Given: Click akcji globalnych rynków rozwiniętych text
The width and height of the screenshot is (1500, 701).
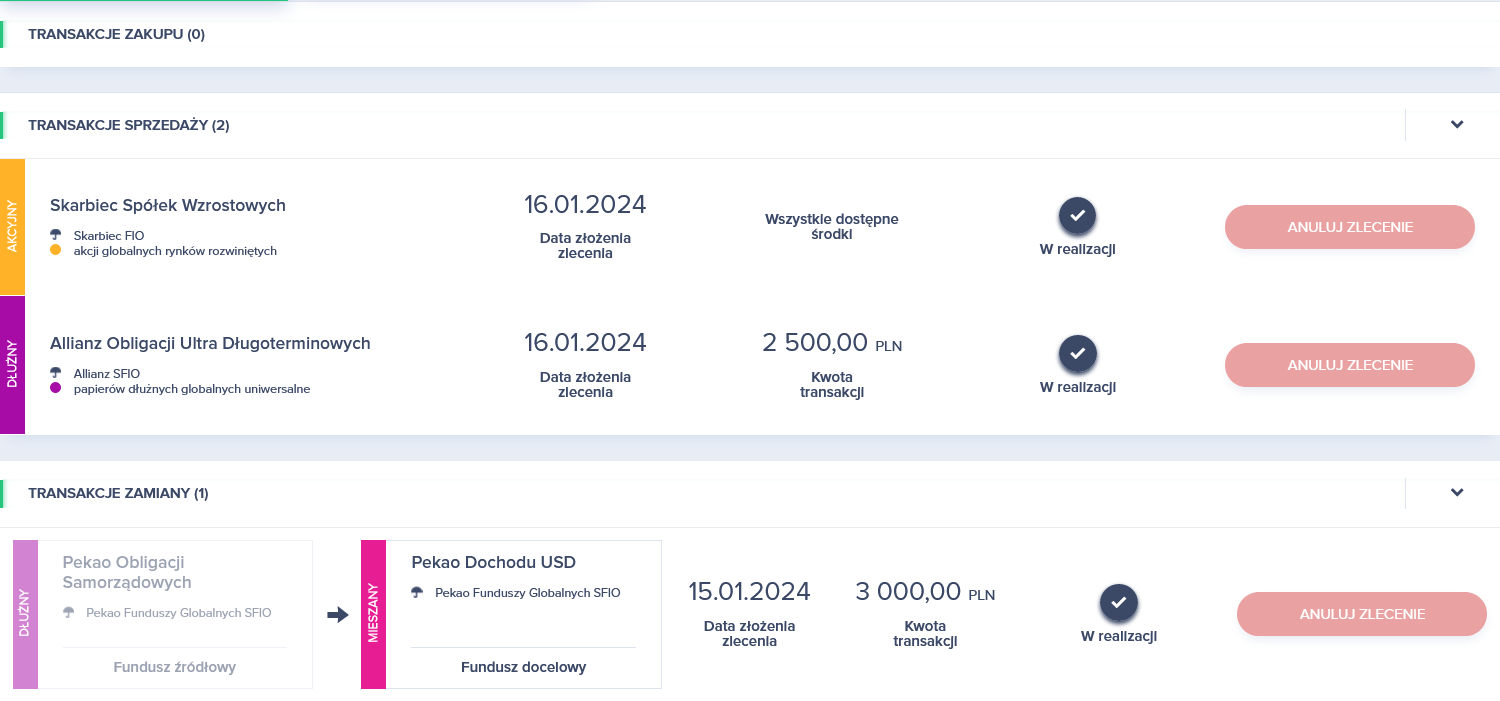Looking at the screenshot, I should point(175,251).
